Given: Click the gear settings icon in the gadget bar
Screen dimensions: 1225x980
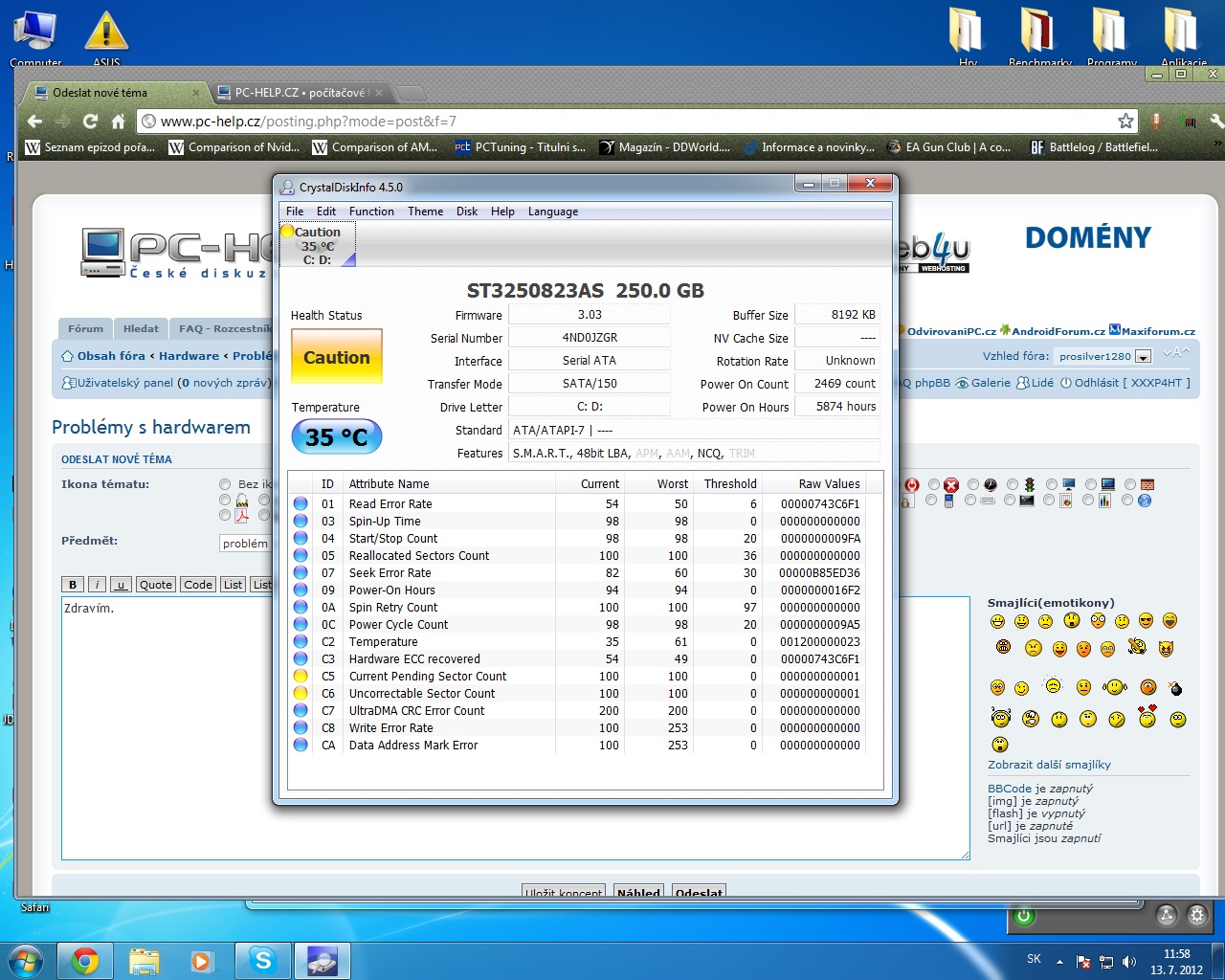Looking at the screenshot, I should coord(1197,916).
